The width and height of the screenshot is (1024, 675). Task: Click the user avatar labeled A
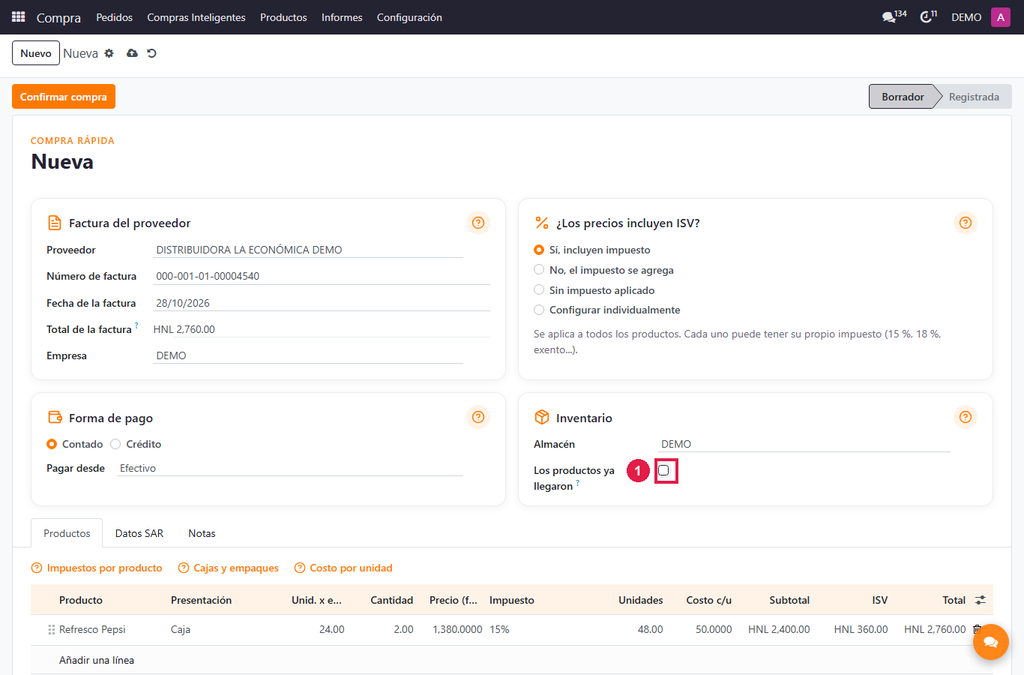(1000, 17)
